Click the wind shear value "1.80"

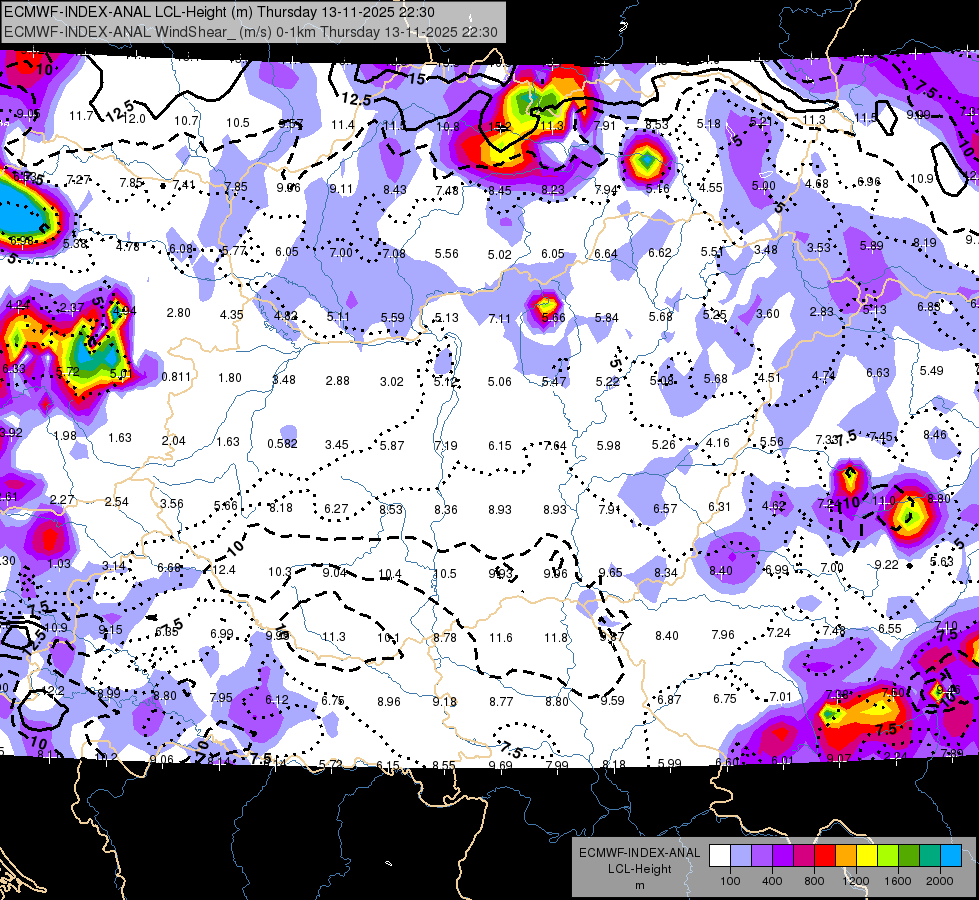point(230,377)
